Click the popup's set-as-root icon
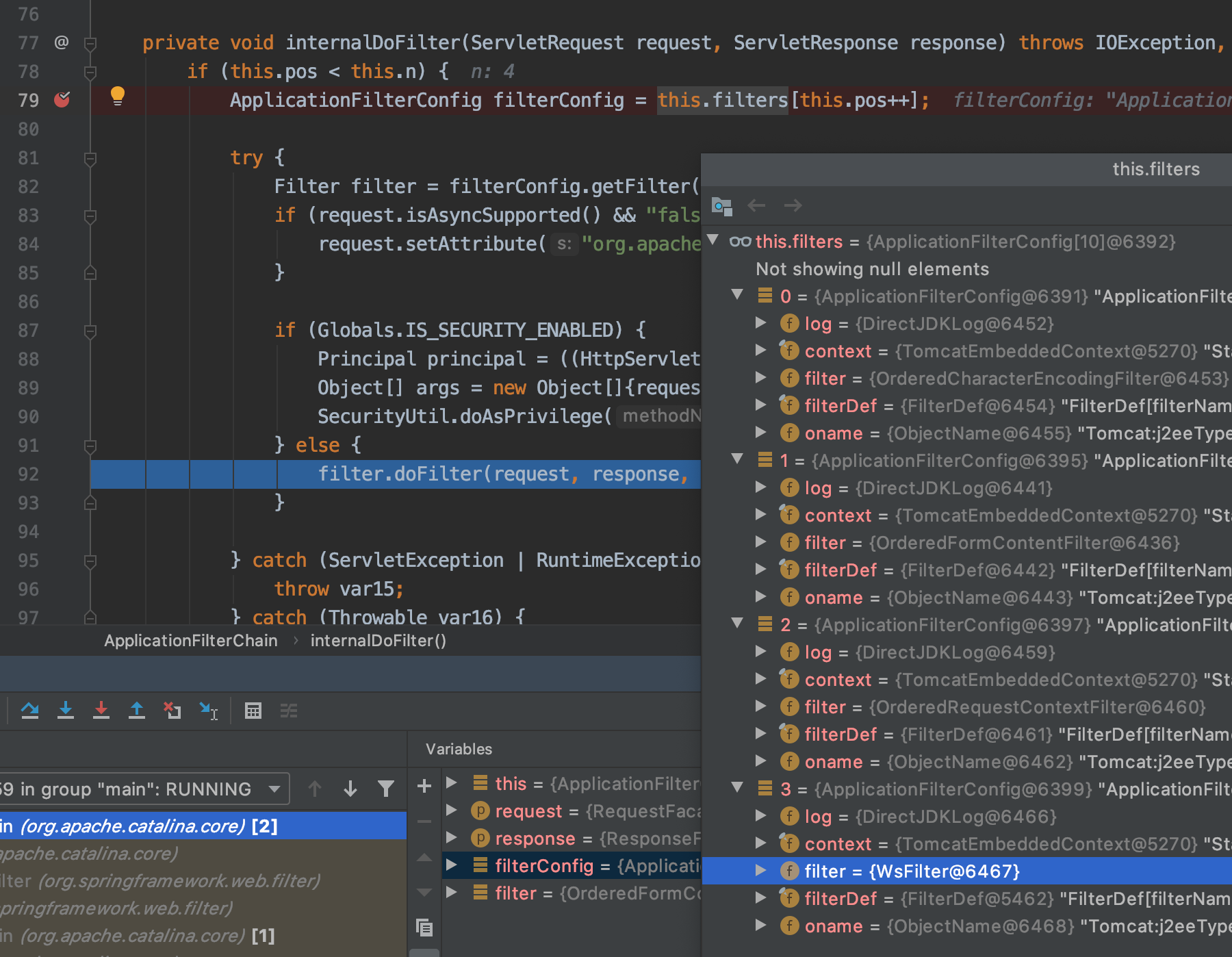The width and height of the screenshot is (1232, 957). [722, 205]
